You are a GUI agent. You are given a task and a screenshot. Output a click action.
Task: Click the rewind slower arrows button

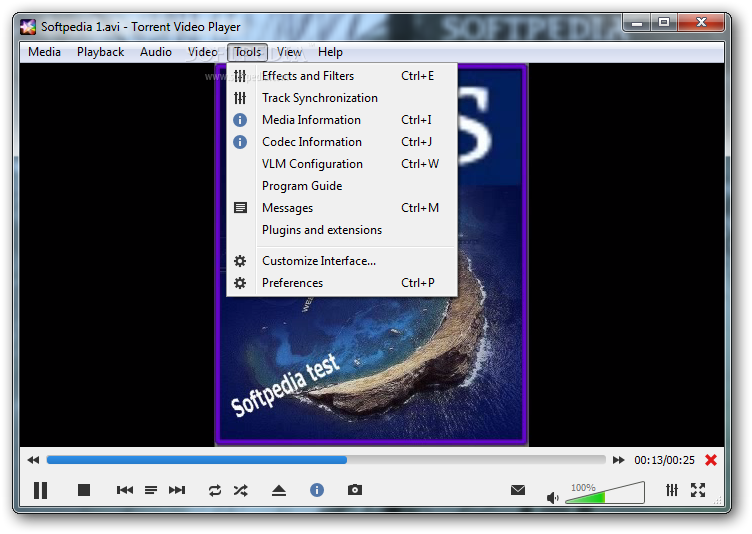pos(33,460)
